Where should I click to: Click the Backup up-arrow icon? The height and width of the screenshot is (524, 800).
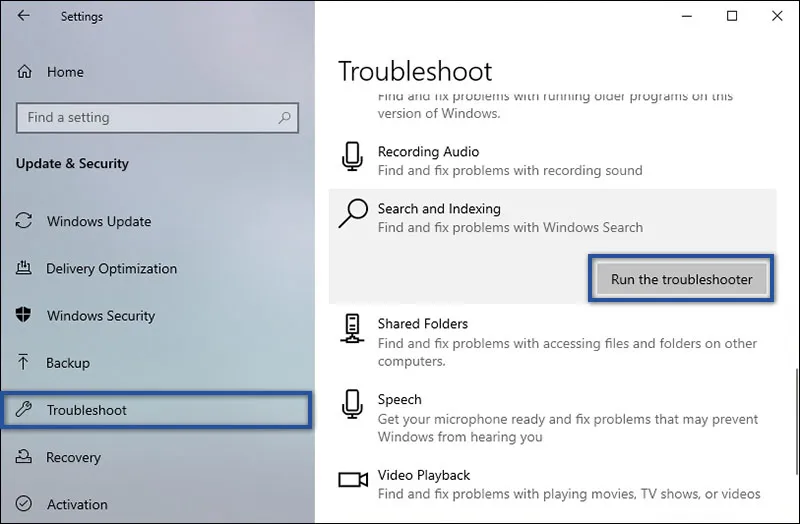[23, 362]
